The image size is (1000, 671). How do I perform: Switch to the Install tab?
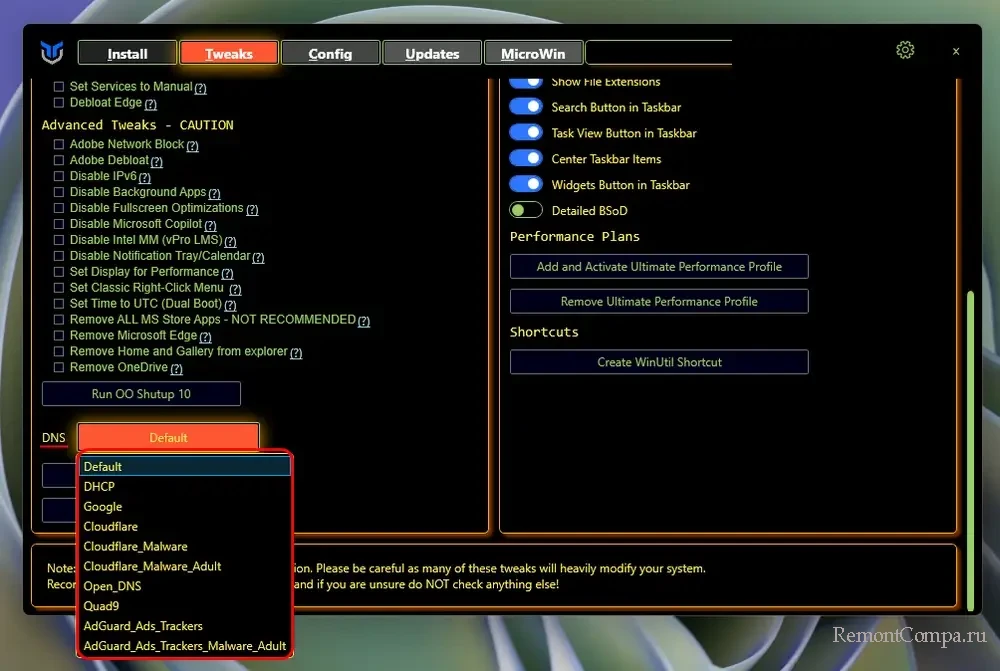coord(127,53)
